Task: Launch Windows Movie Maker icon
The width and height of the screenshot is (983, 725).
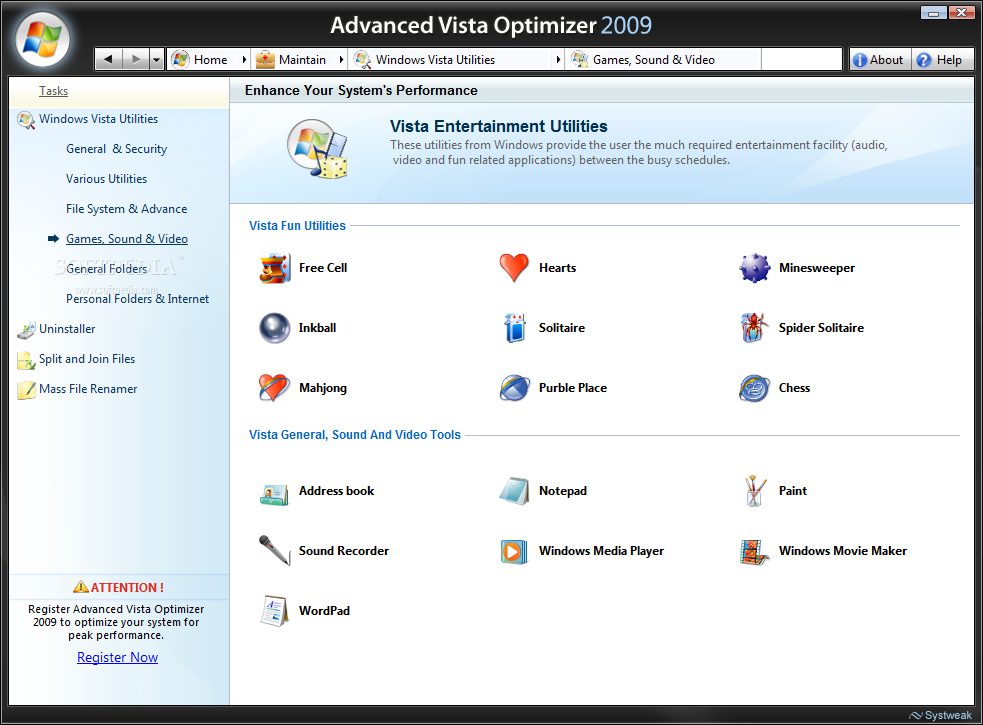Action: point(754,552)
